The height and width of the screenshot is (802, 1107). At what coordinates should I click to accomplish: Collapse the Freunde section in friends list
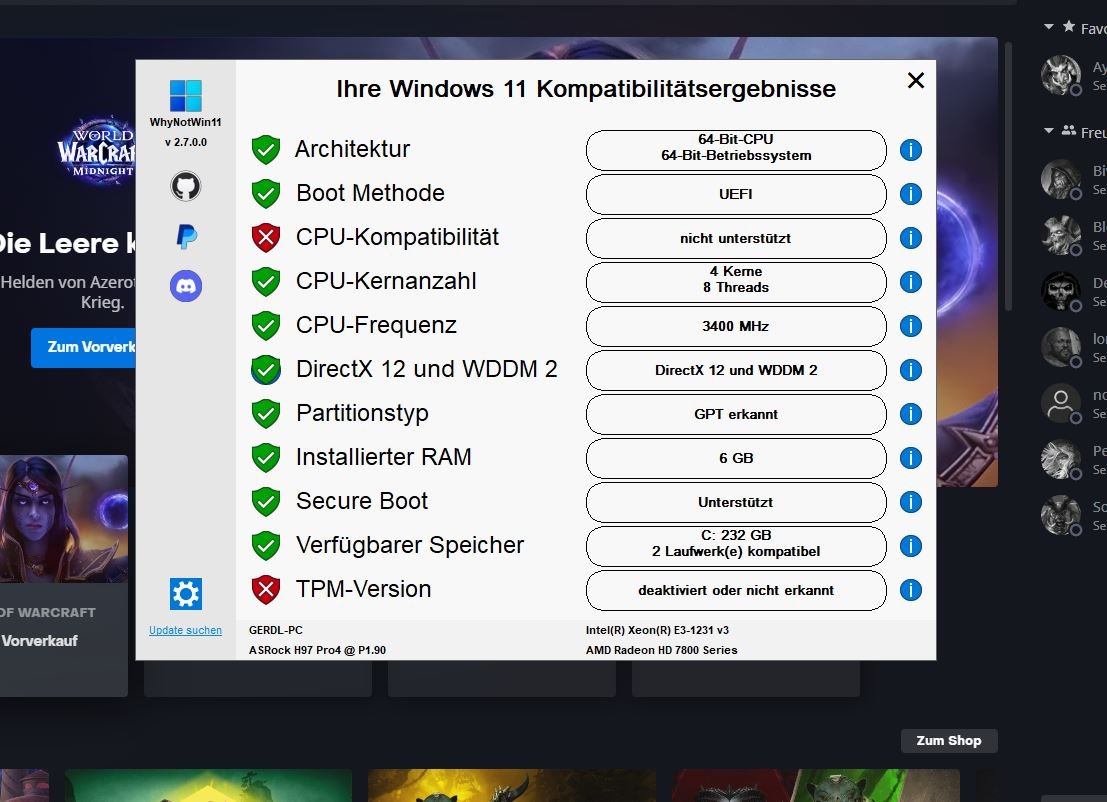(1049, 131)
